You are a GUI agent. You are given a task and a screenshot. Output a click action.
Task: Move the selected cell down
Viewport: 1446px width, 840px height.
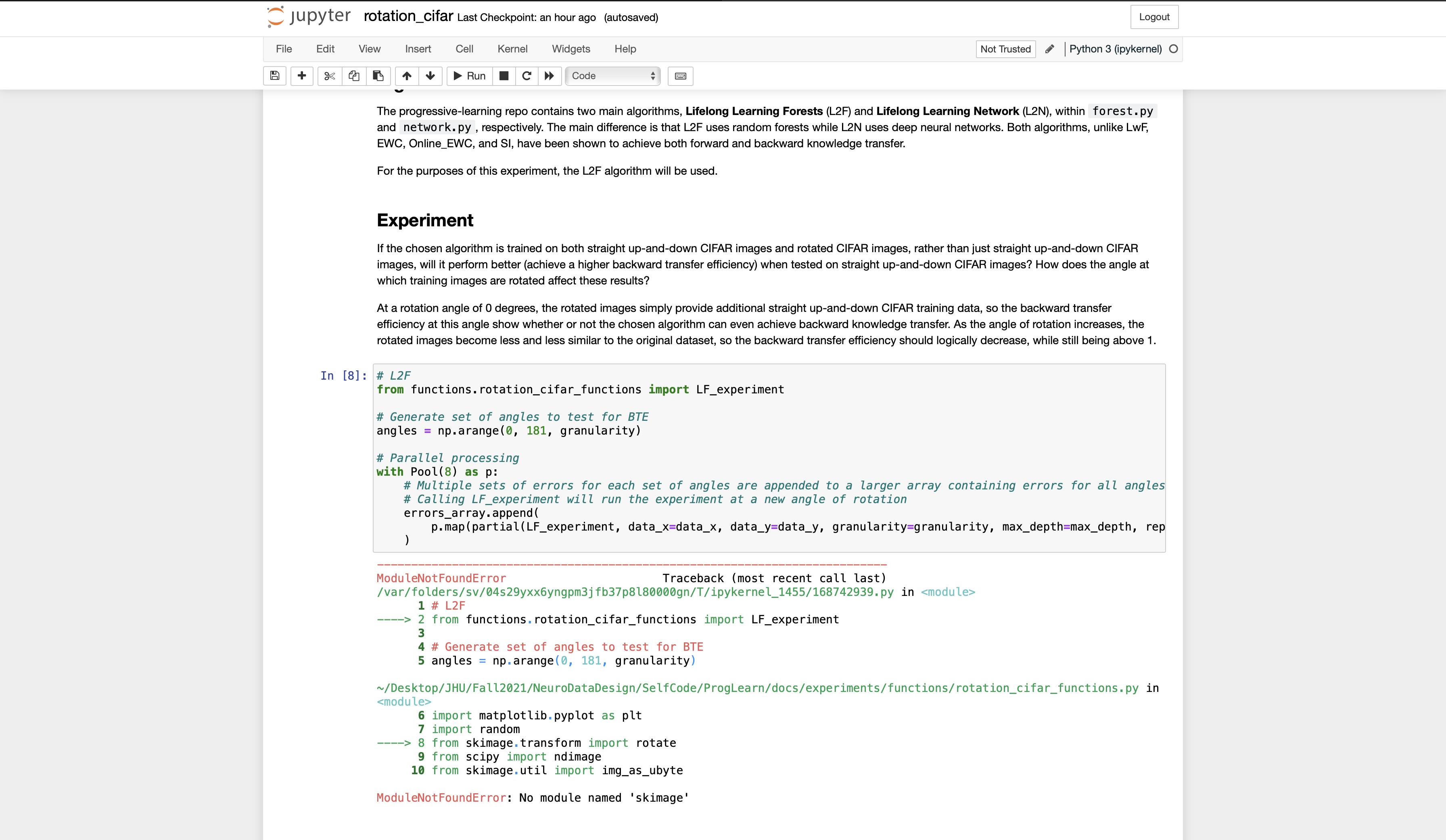point(430,76)
